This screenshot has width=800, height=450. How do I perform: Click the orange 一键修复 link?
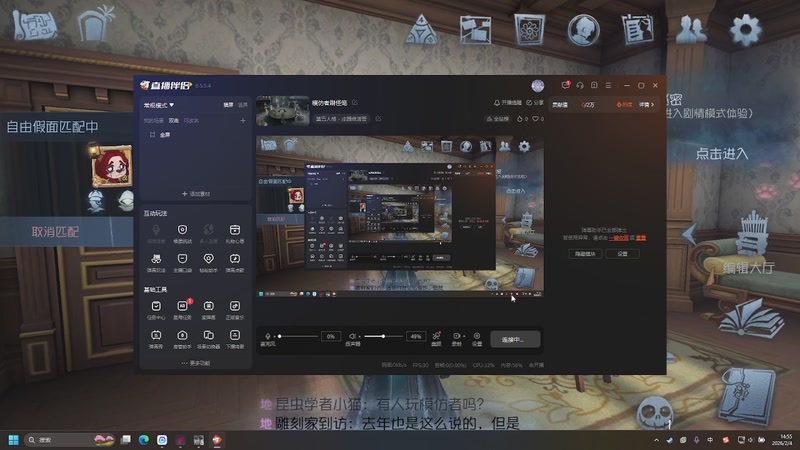click(x=618, y=238)
